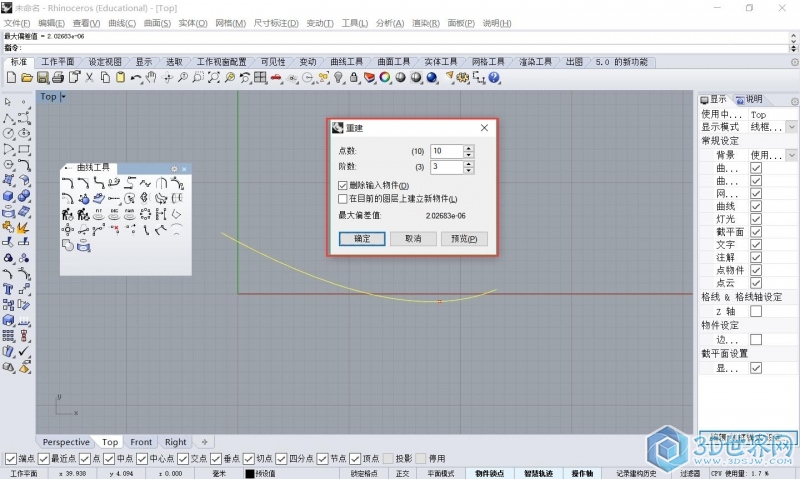Click the padlock lock objects icon

pos(354,78)
